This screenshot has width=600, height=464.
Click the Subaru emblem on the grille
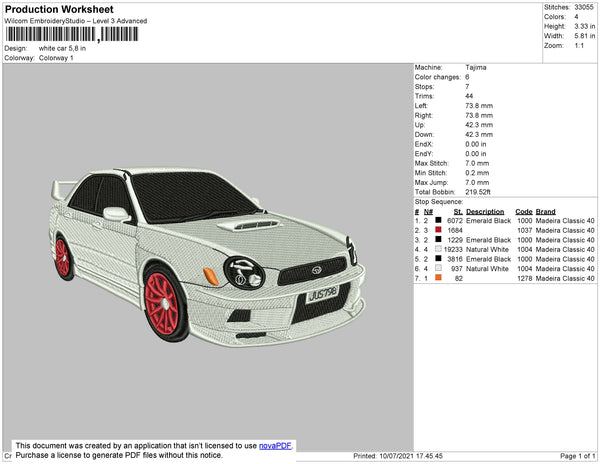point(316,270)
